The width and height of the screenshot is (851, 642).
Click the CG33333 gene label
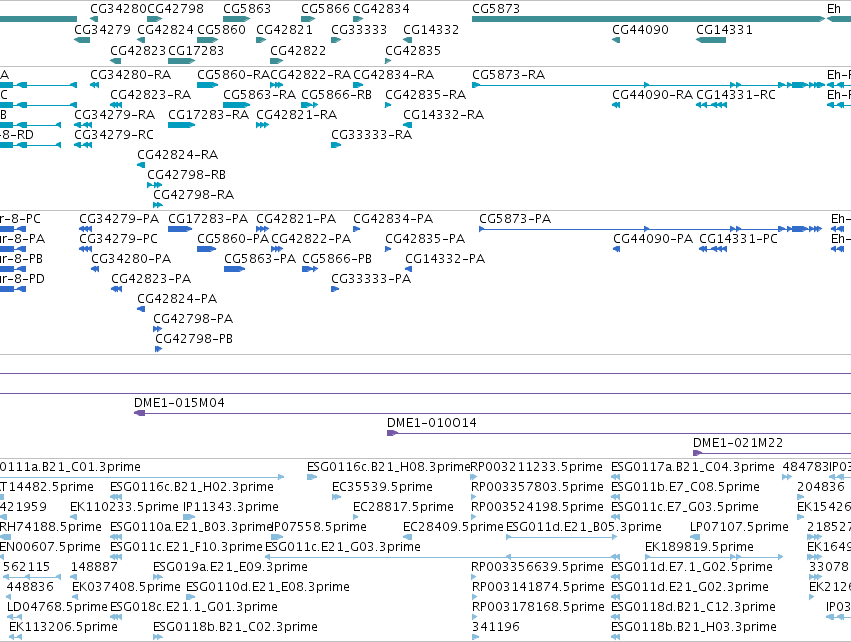pos(359,29)
